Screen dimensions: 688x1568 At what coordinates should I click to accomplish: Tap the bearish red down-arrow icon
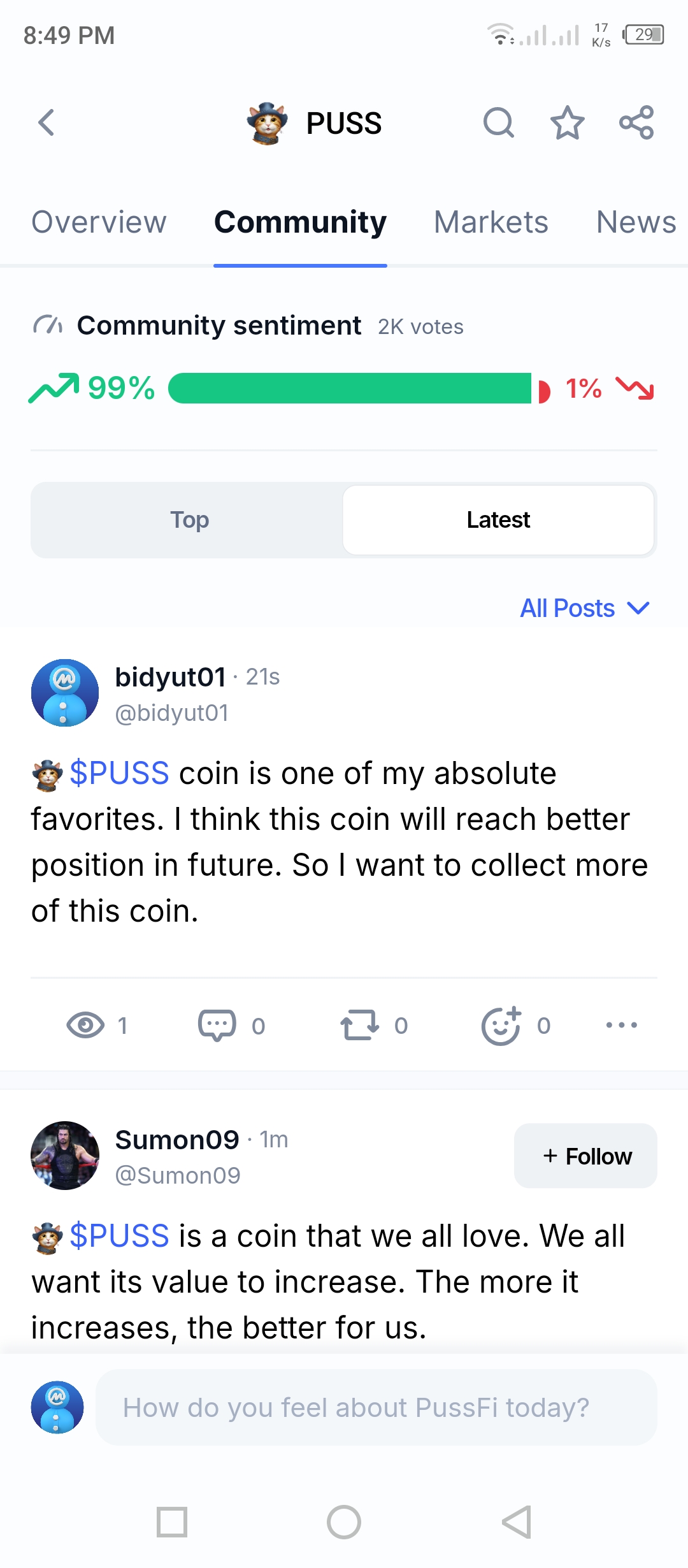coord(634,388)
